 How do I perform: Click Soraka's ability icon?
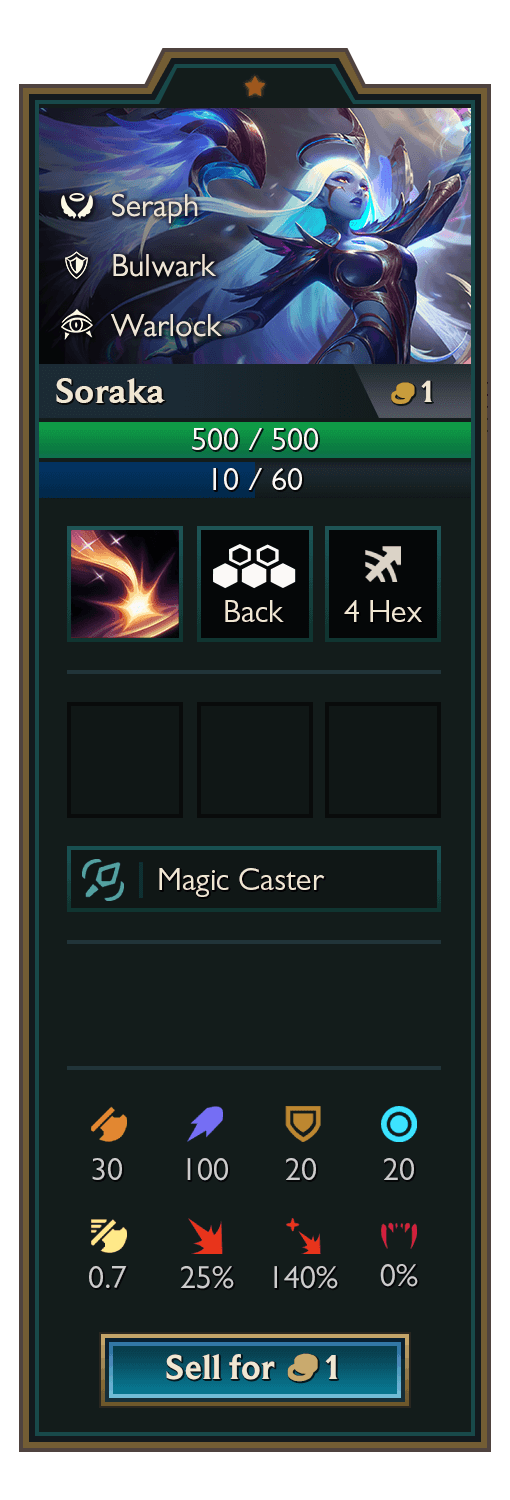point(125,584)
